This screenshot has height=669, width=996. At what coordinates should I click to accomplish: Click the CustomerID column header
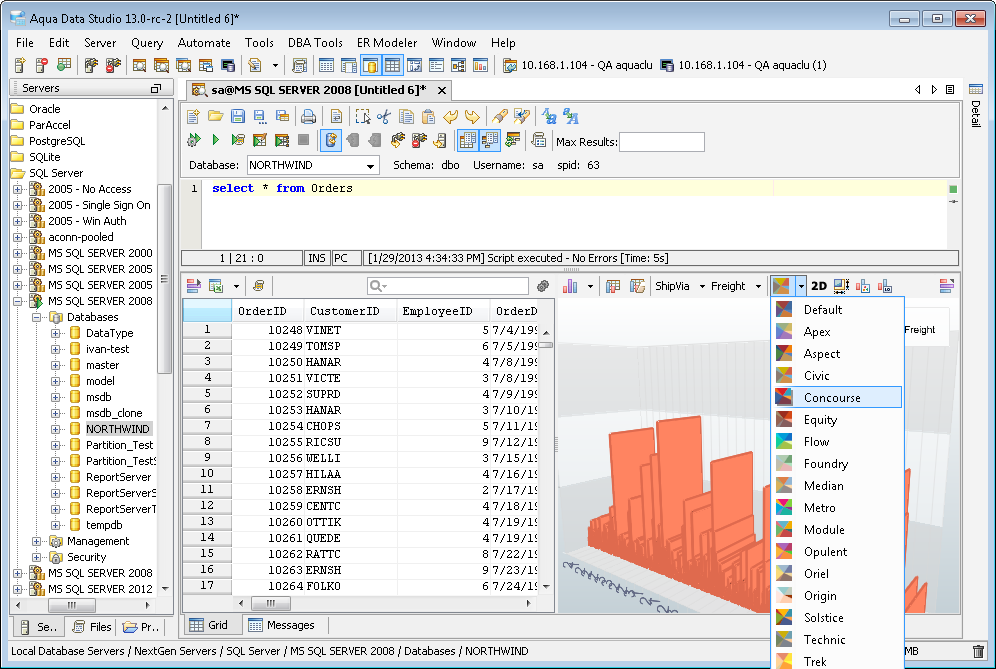pyautogui.click(x=350, y=311)
